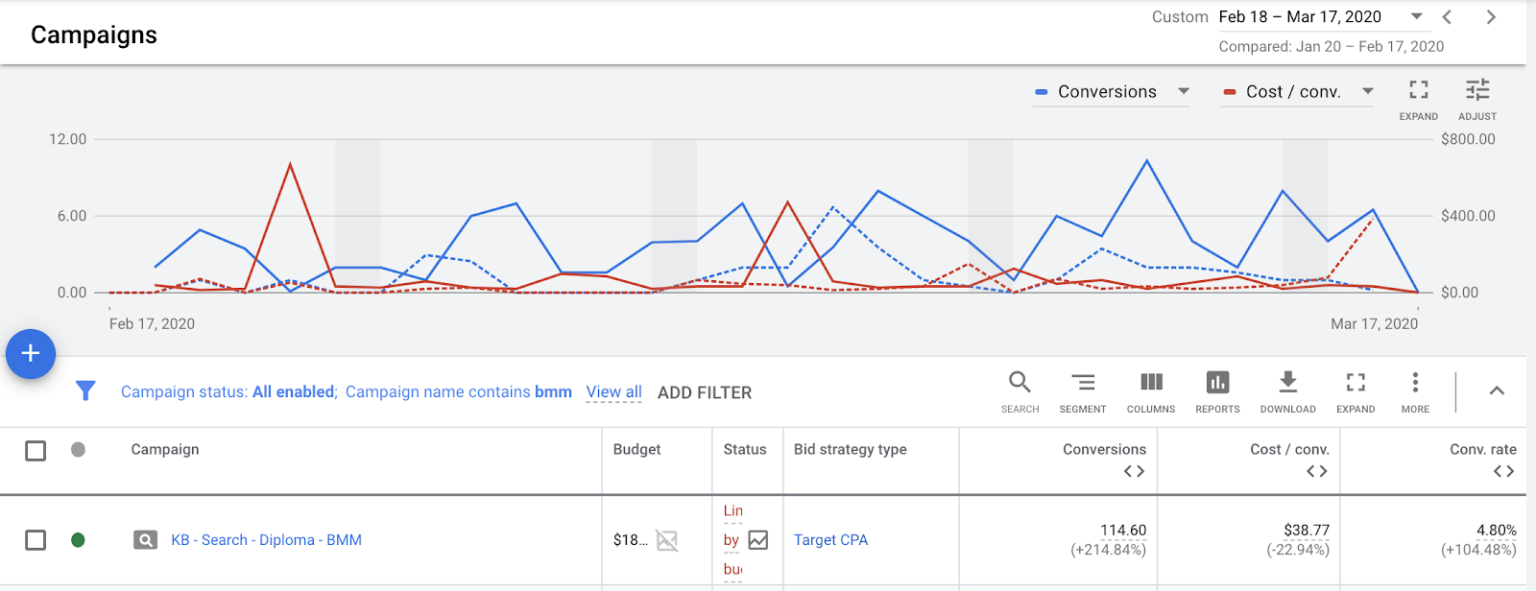Click the blue Conversions legend color swatch
This screenshot has height=591, width=1536.
(1040, 91)
